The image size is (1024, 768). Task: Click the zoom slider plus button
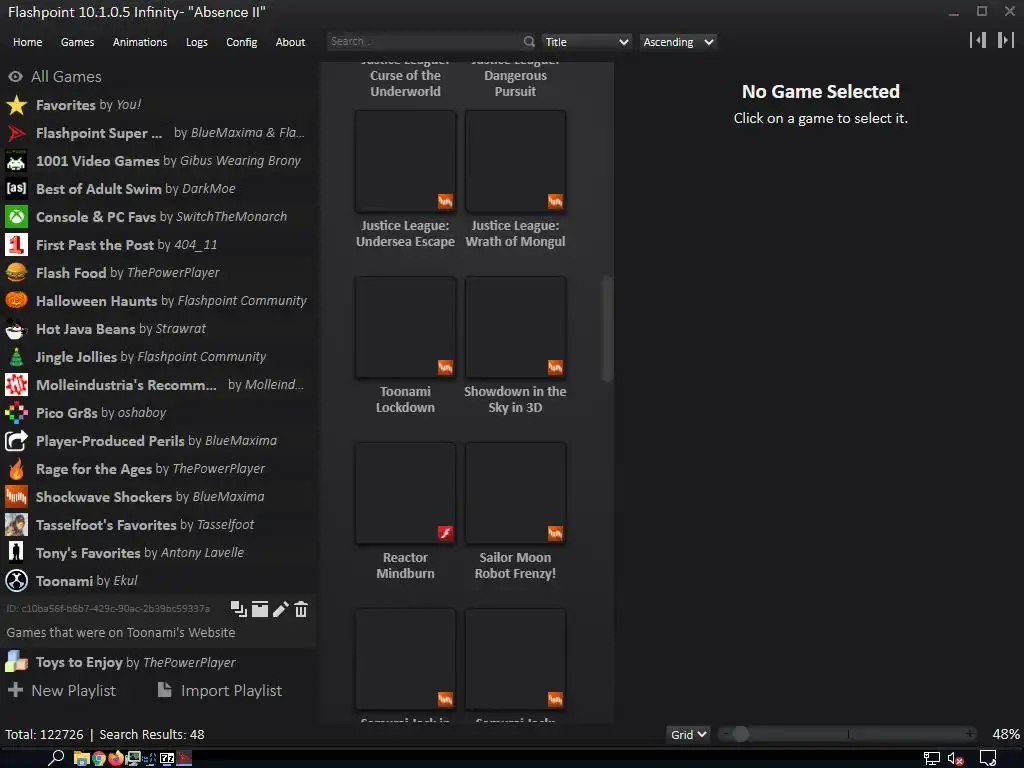point(970,734)
